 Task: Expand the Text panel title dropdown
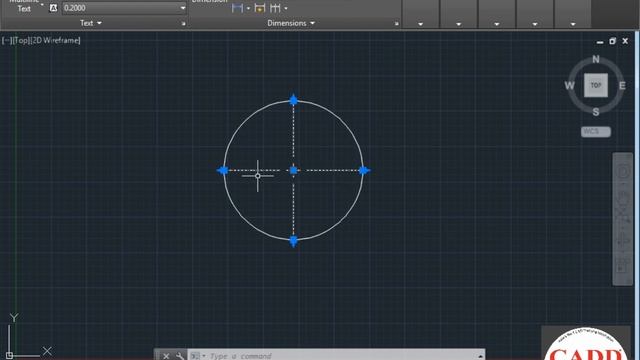tap(91, 23)
